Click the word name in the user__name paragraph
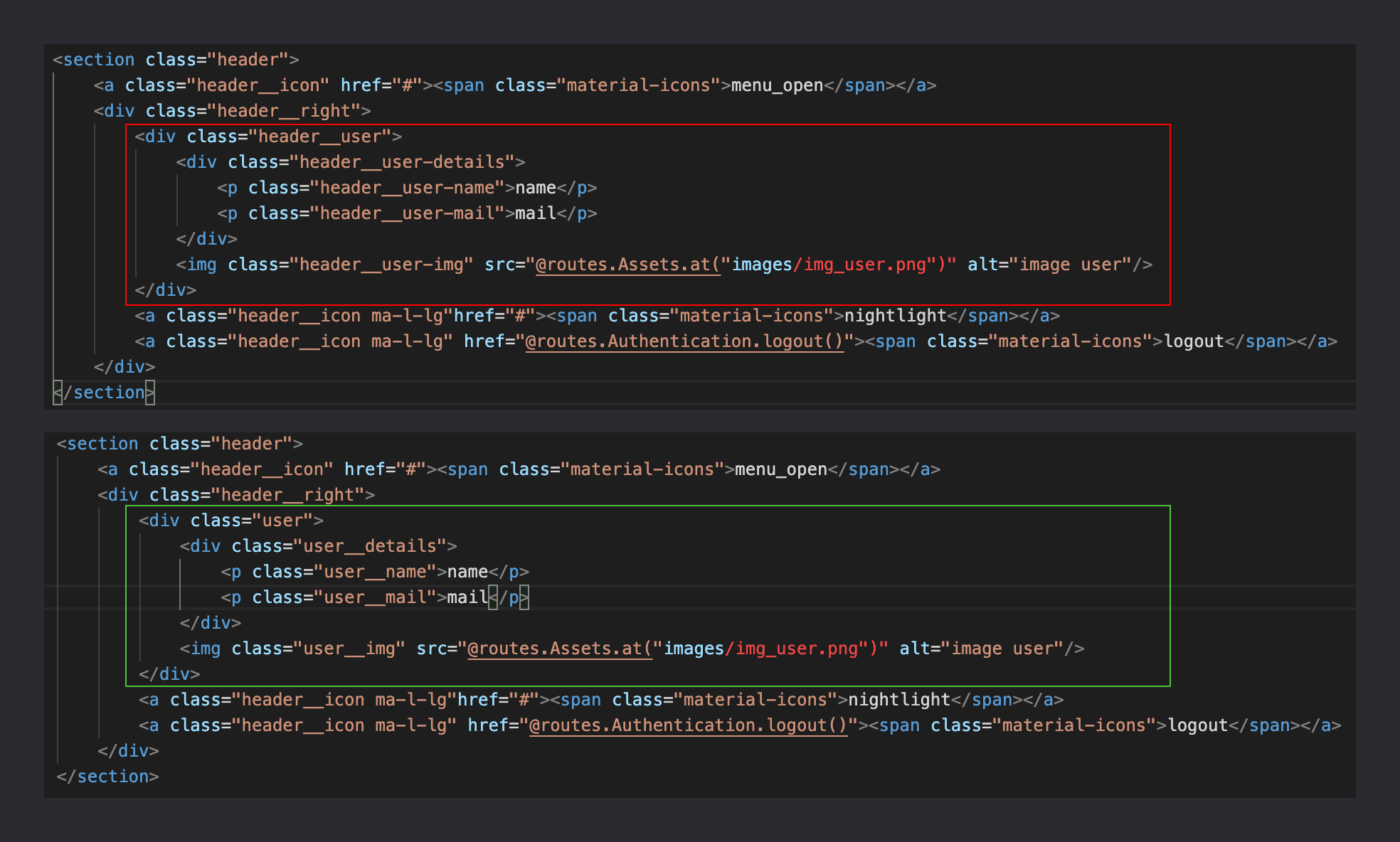The image size is (1400, 842). click(x=467, y=572)
